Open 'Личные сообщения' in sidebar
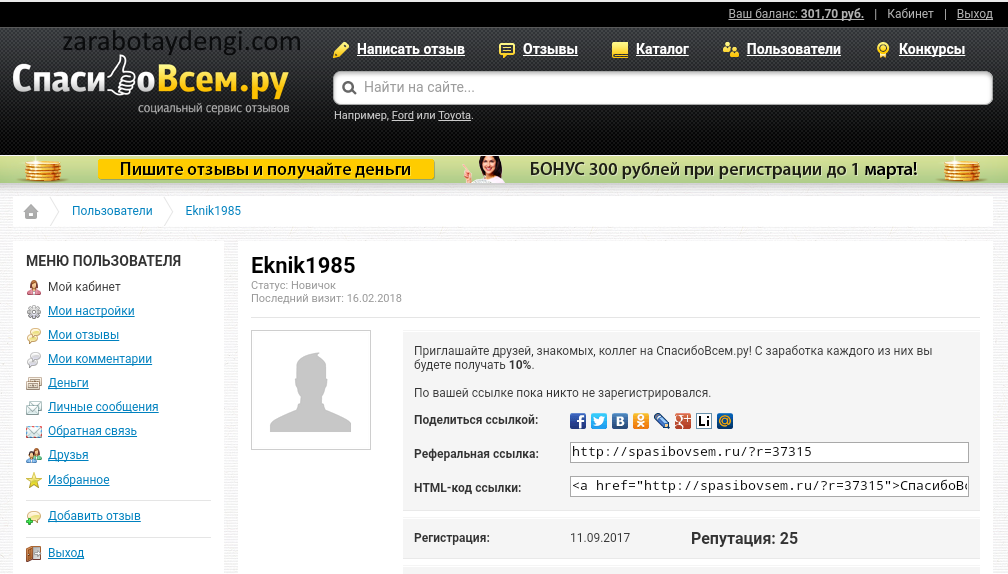 coord(103,407)
